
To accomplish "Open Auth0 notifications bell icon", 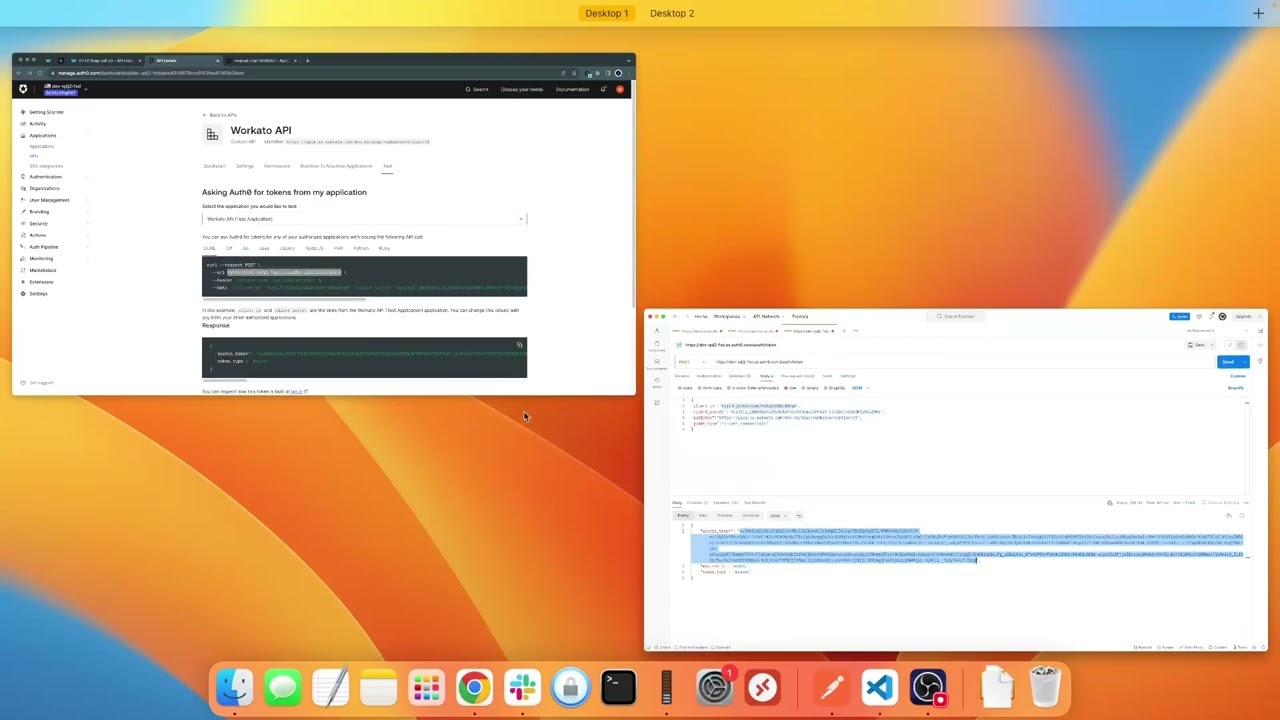I will pos(603,89).
